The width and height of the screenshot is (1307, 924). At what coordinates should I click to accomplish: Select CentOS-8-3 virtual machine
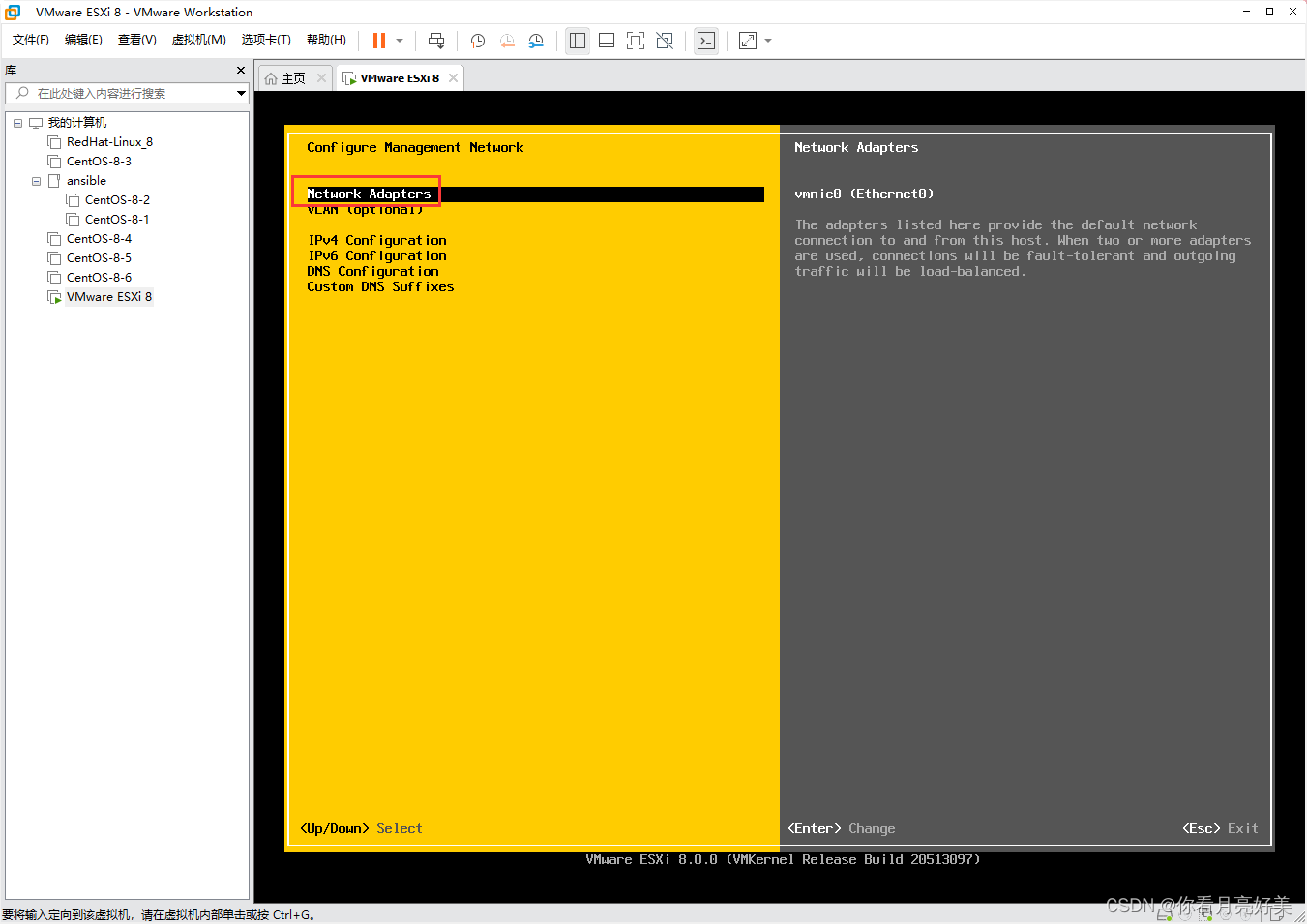99,162
